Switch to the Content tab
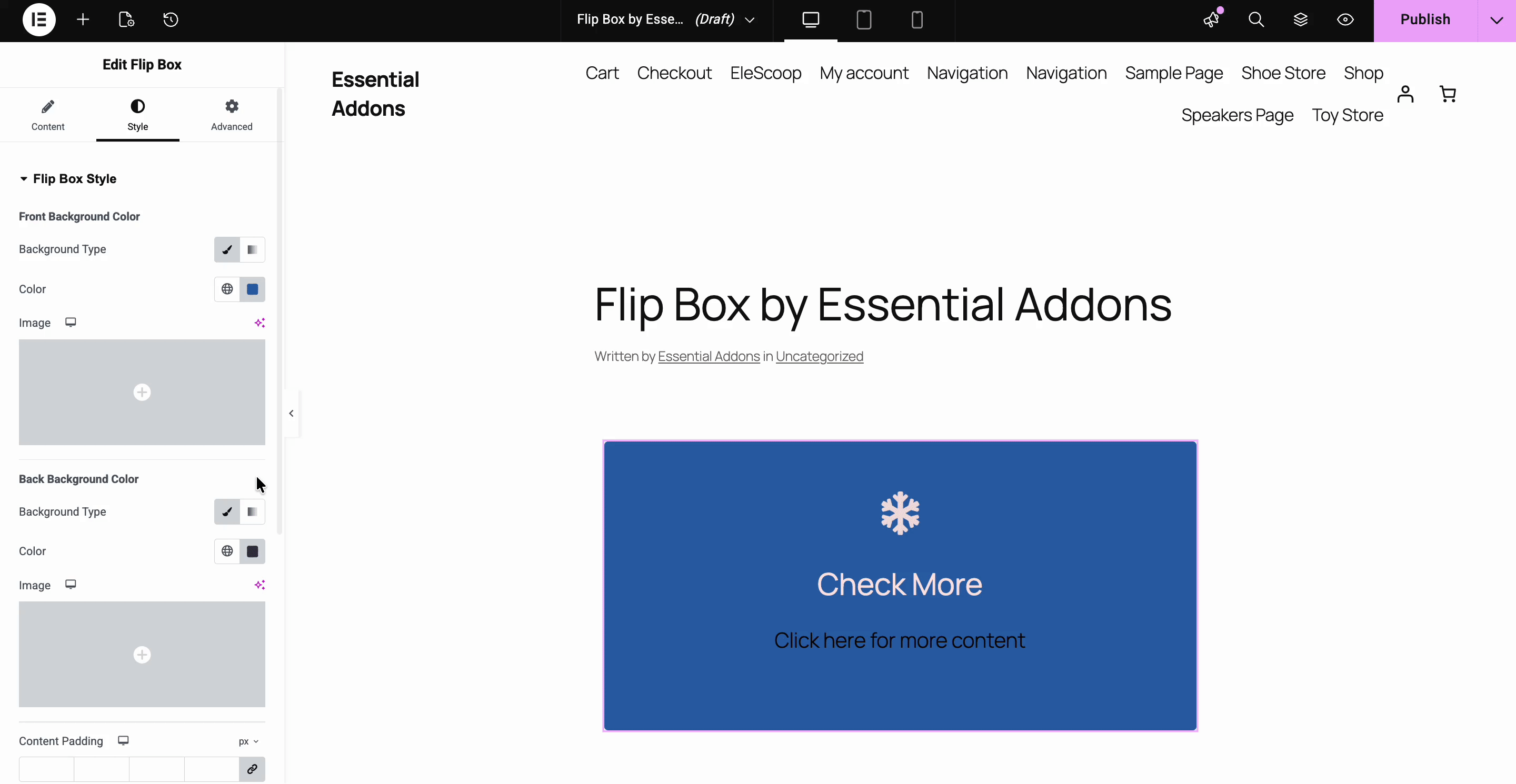 [48, 115]
